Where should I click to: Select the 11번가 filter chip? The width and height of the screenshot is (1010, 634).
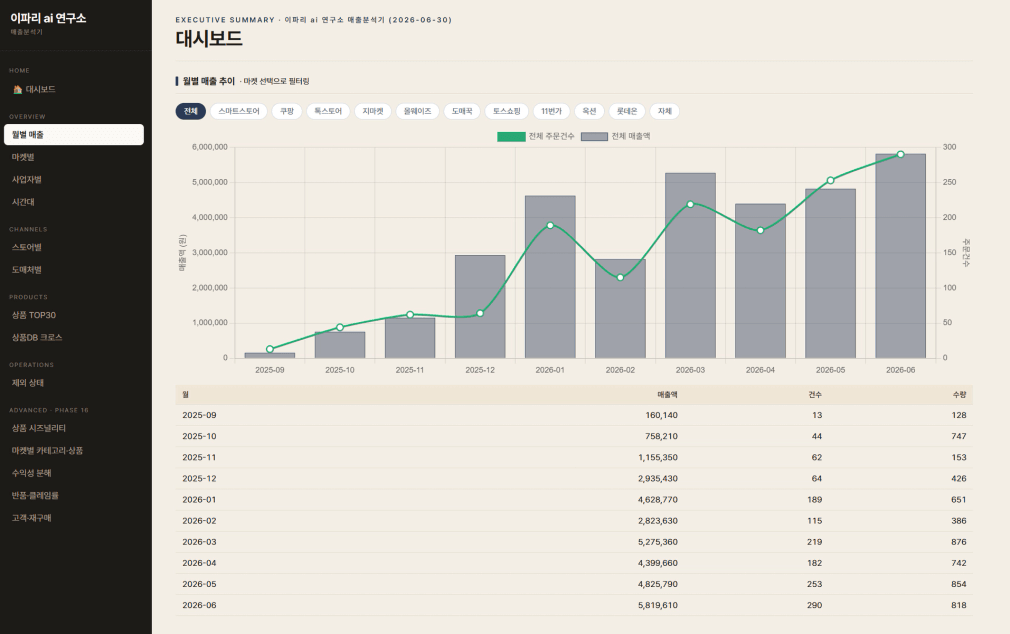[551, 111]
